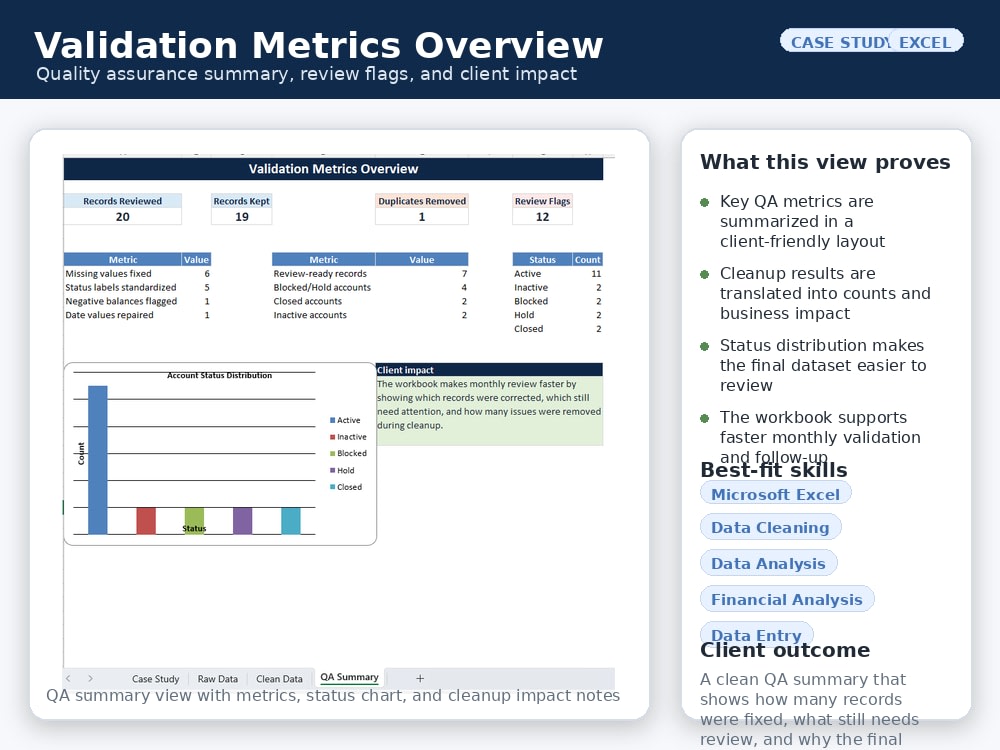This screenshot has height=750, width=1000.
Task: Click the previous sheet arrow
Action: pyautogui.click(x=69, y=679)
